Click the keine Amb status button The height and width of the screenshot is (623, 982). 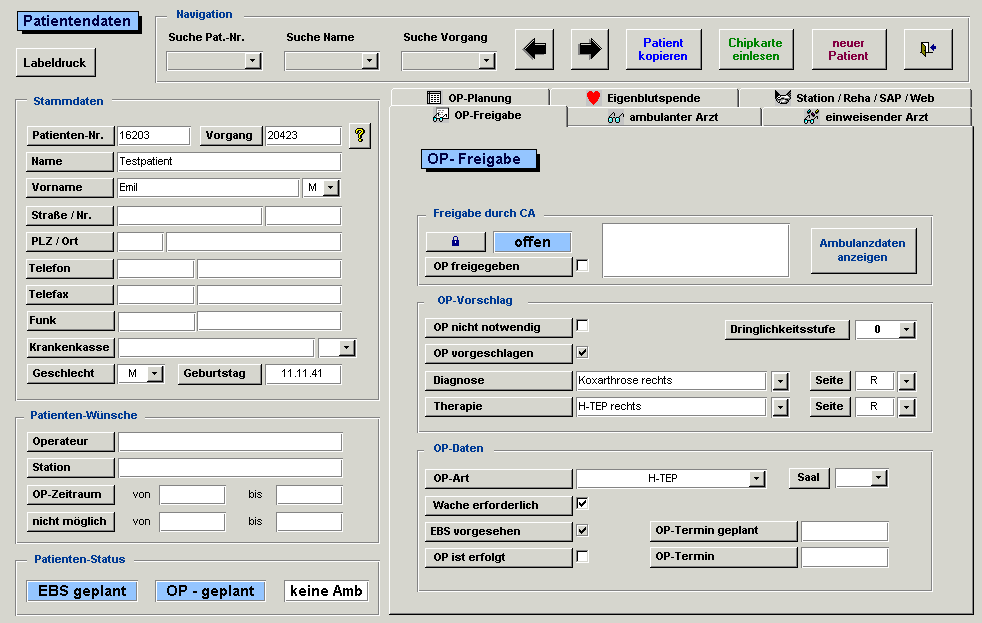tap(326, 591)
